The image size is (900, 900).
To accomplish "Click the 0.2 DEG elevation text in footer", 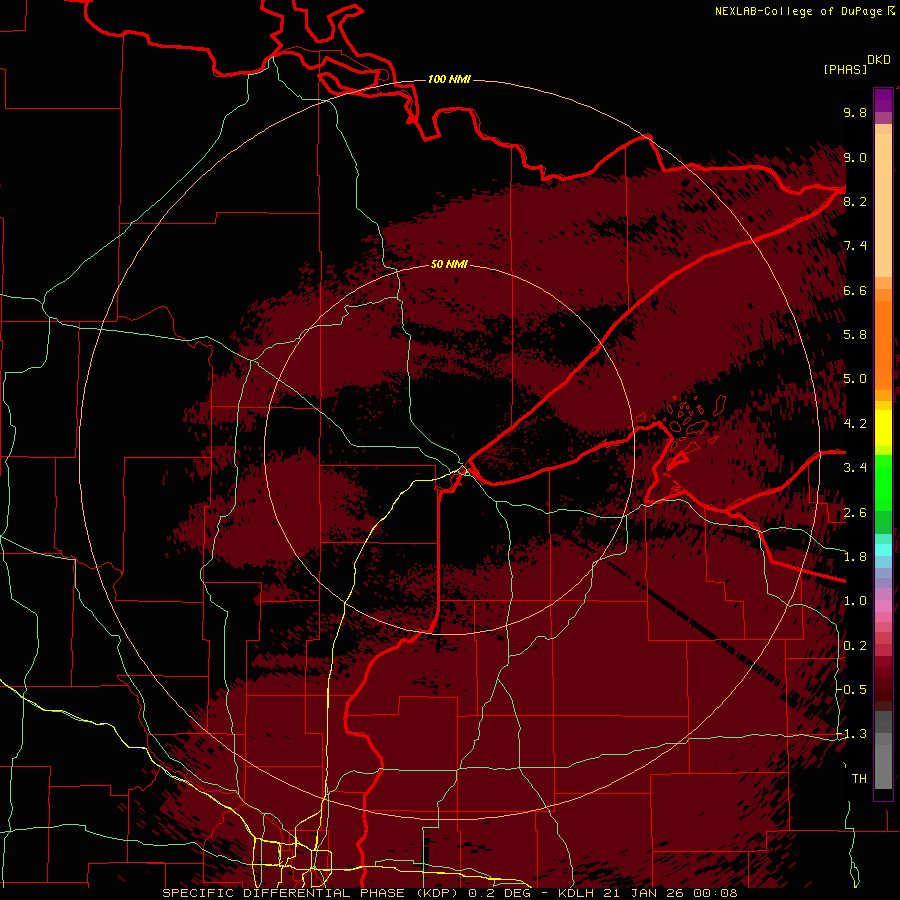I will coord(503,893).
